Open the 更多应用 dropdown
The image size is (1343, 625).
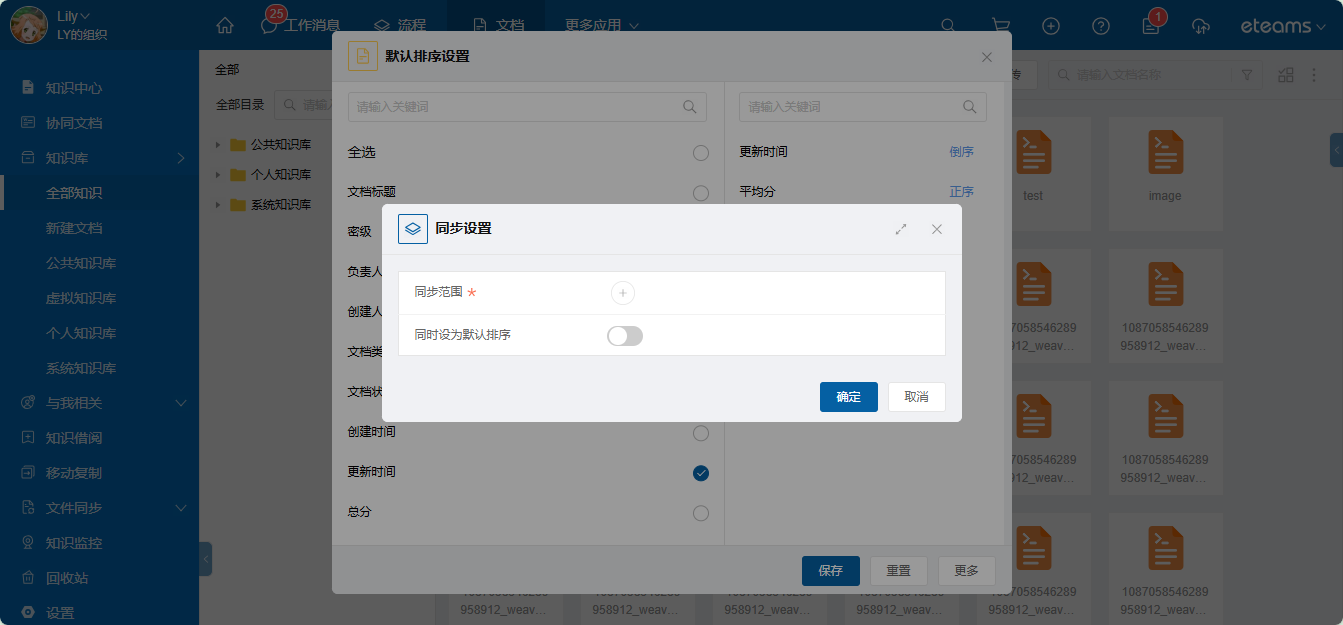click(x=603, y=25)
